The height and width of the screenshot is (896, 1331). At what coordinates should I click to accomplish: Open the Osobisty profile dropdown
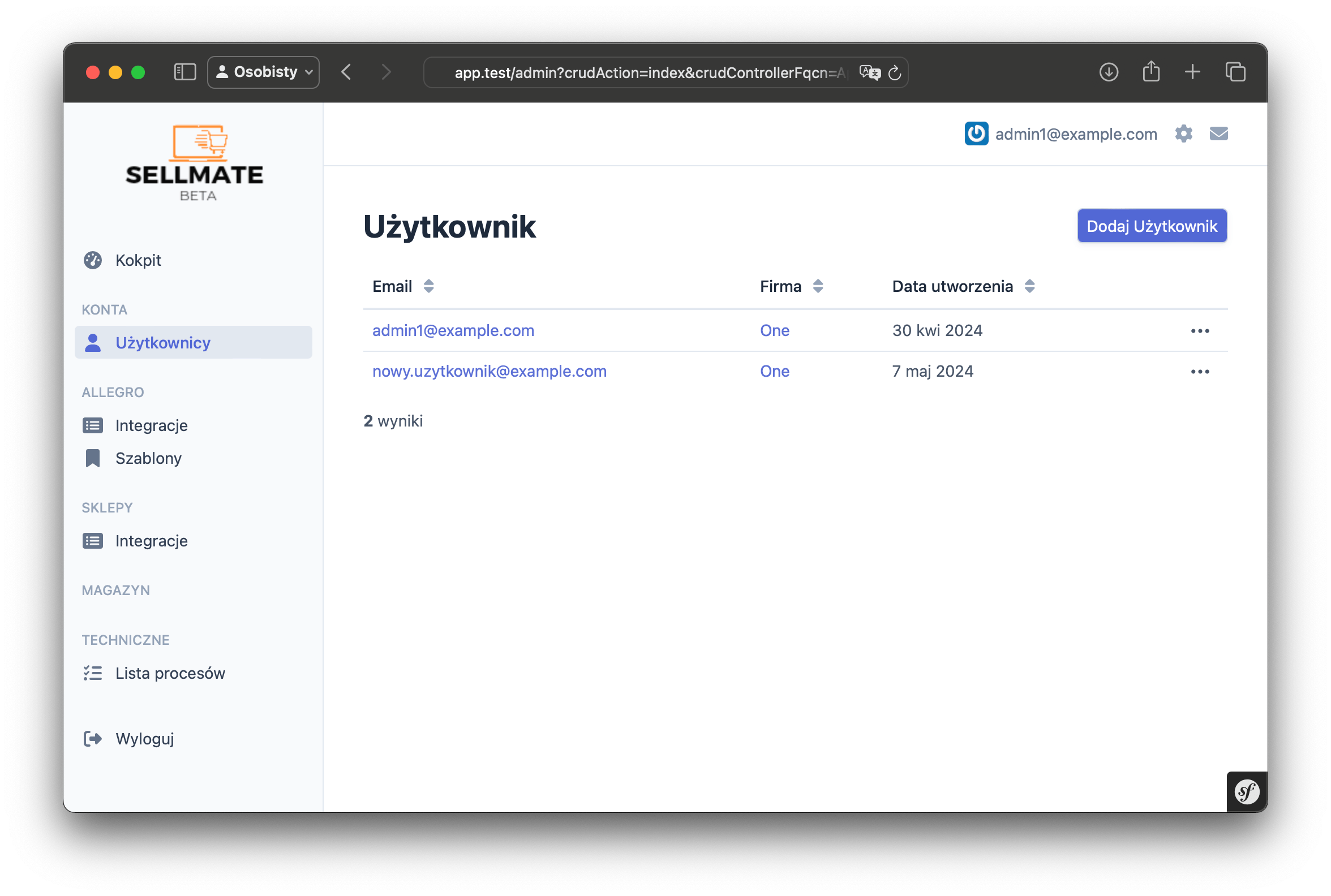[264, 72]
